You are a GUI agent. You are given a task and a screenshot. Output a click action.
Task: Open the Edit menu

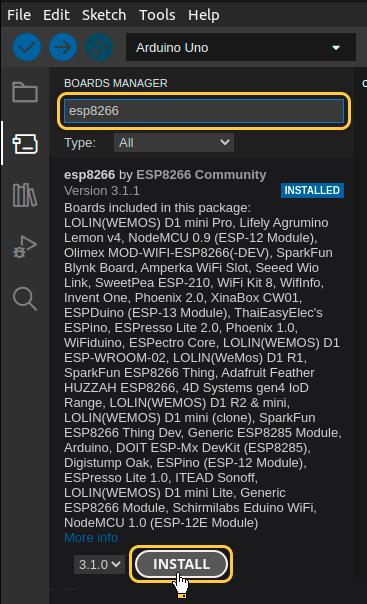pos(56,15)
